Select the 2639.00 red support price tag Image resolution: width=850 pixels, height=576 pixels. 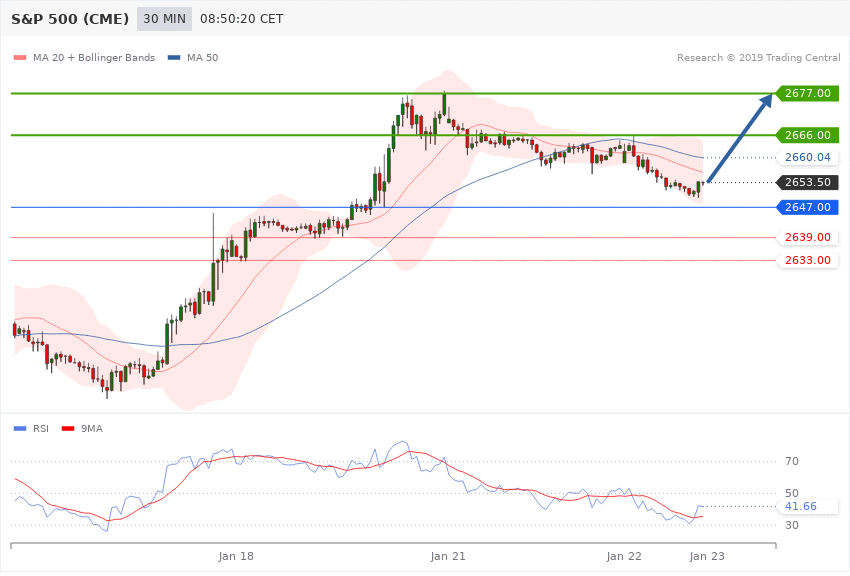pos(808,237)
